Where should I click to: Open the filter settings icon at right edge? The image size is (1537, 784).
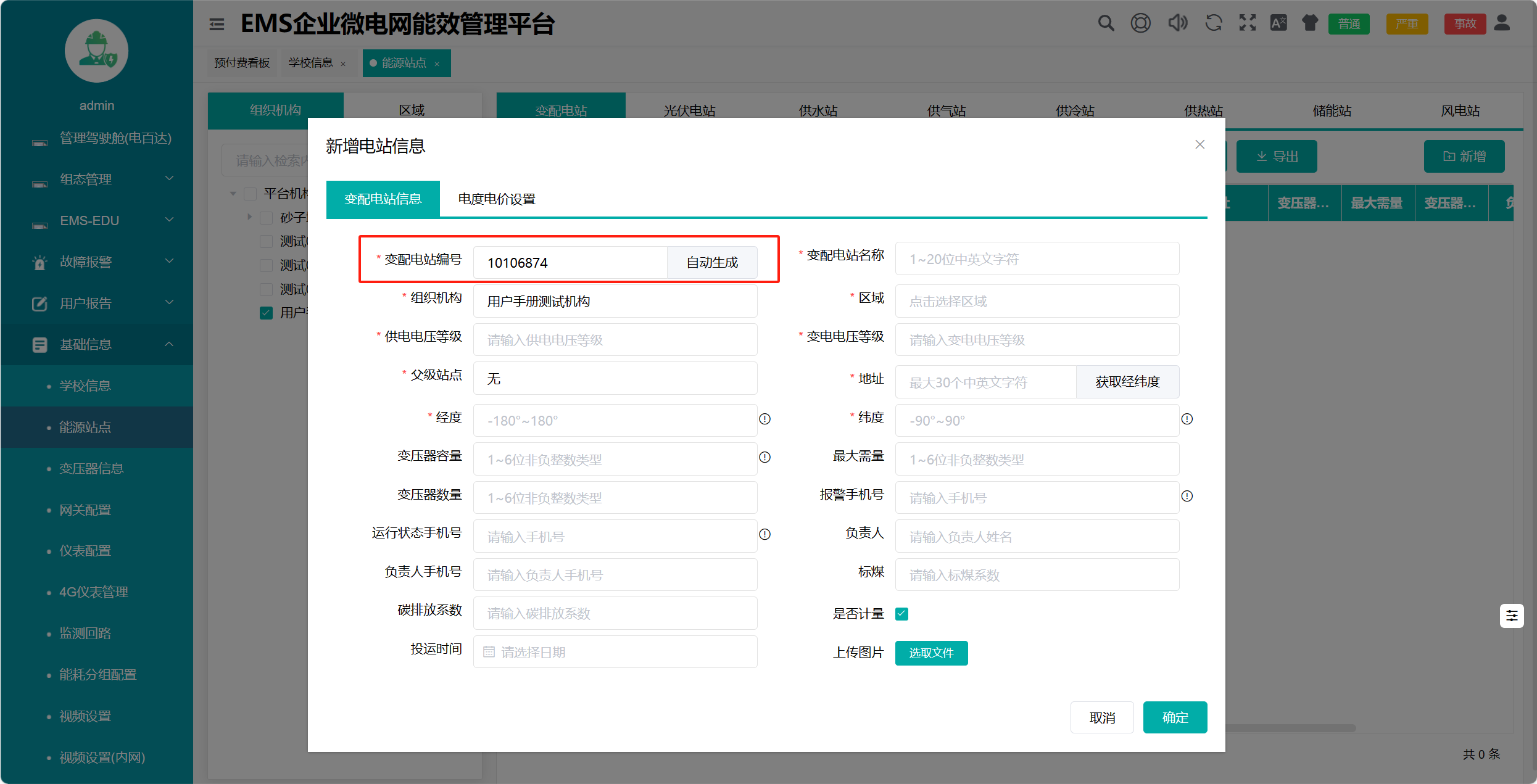1511,616
